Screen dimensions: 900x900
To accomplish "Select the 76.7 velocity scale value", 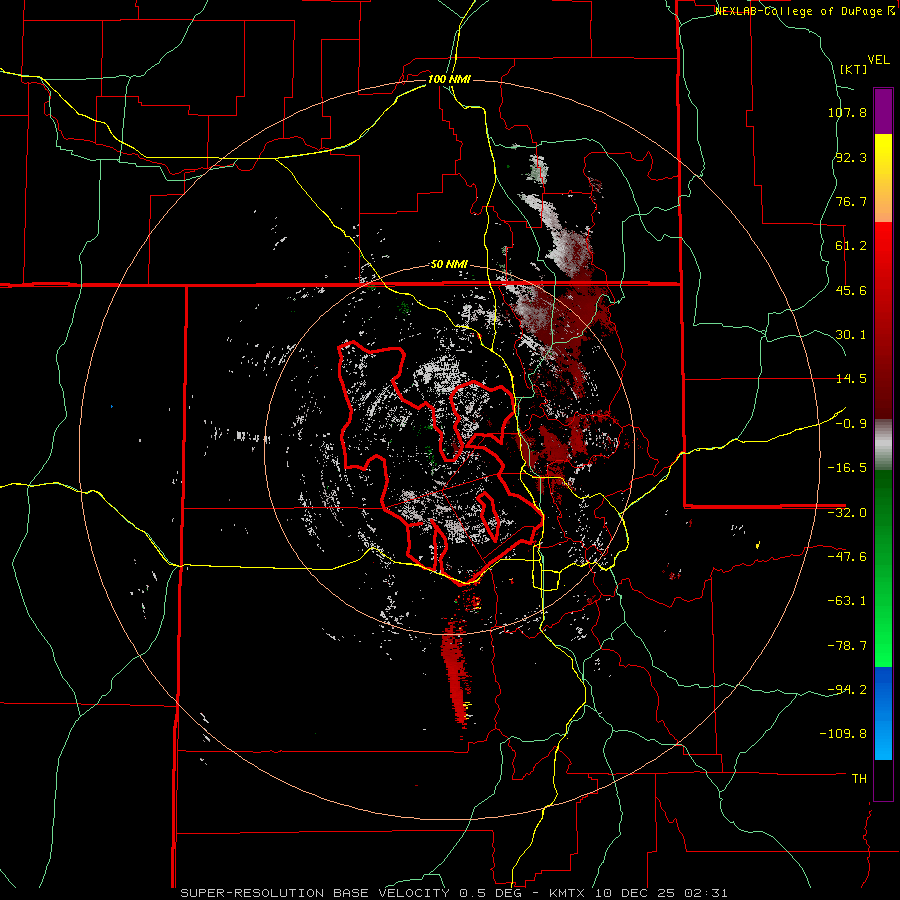I will tap(851, 201).
